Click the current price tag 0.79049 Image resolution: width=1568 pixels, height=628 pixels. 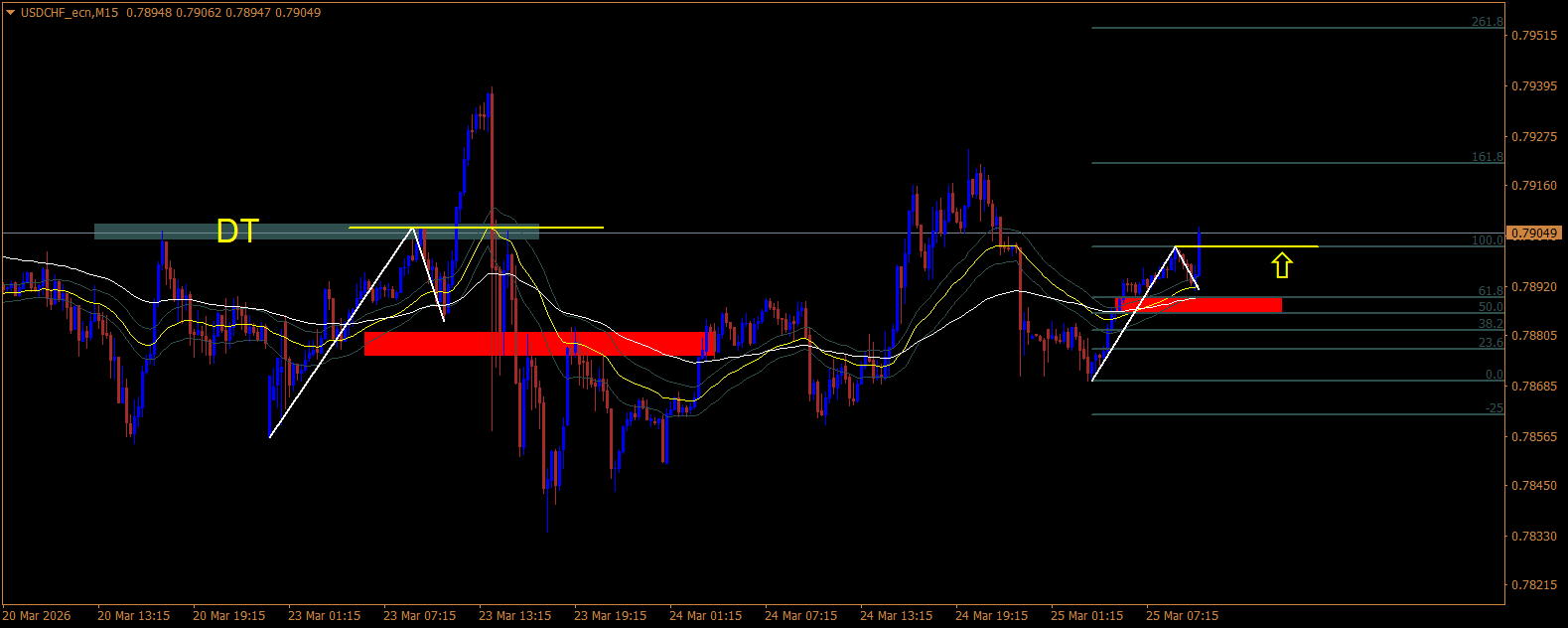click(x=1534, y=234)
